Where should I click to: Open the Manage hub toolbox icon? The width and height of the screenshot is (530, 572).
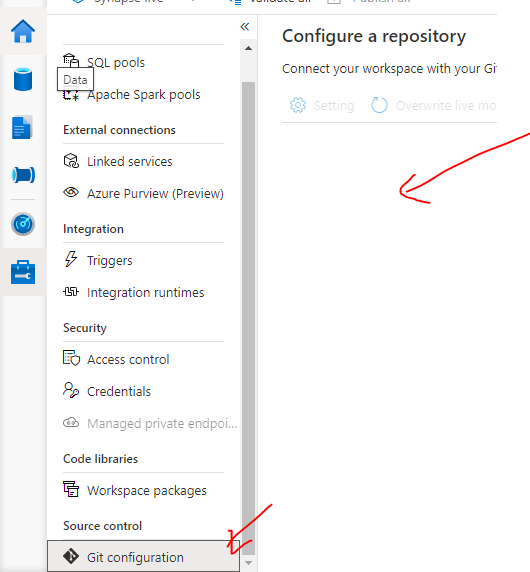(x=23, y=272)
